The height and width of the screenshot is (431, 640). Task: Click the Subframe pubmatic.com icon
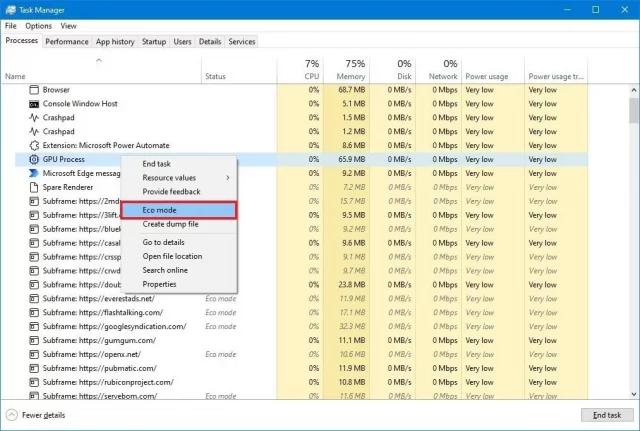coord(34,368)
